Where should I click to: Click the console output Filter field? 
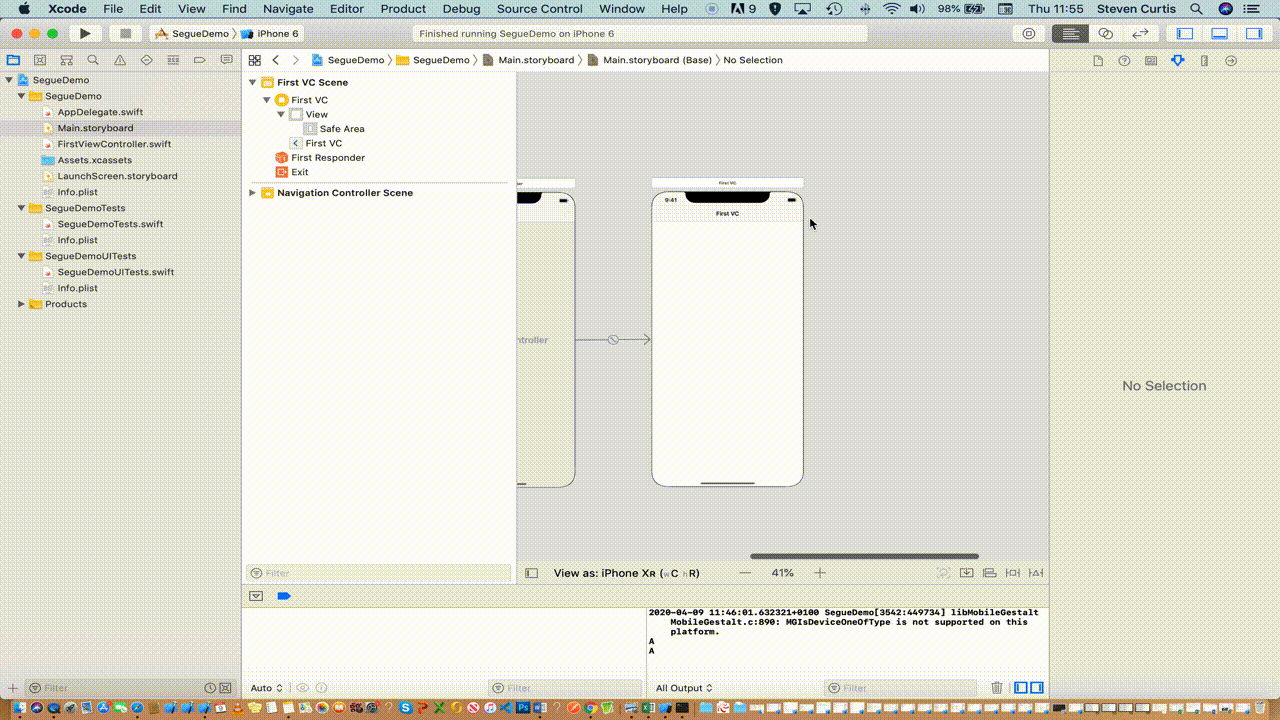pos(900,688)
